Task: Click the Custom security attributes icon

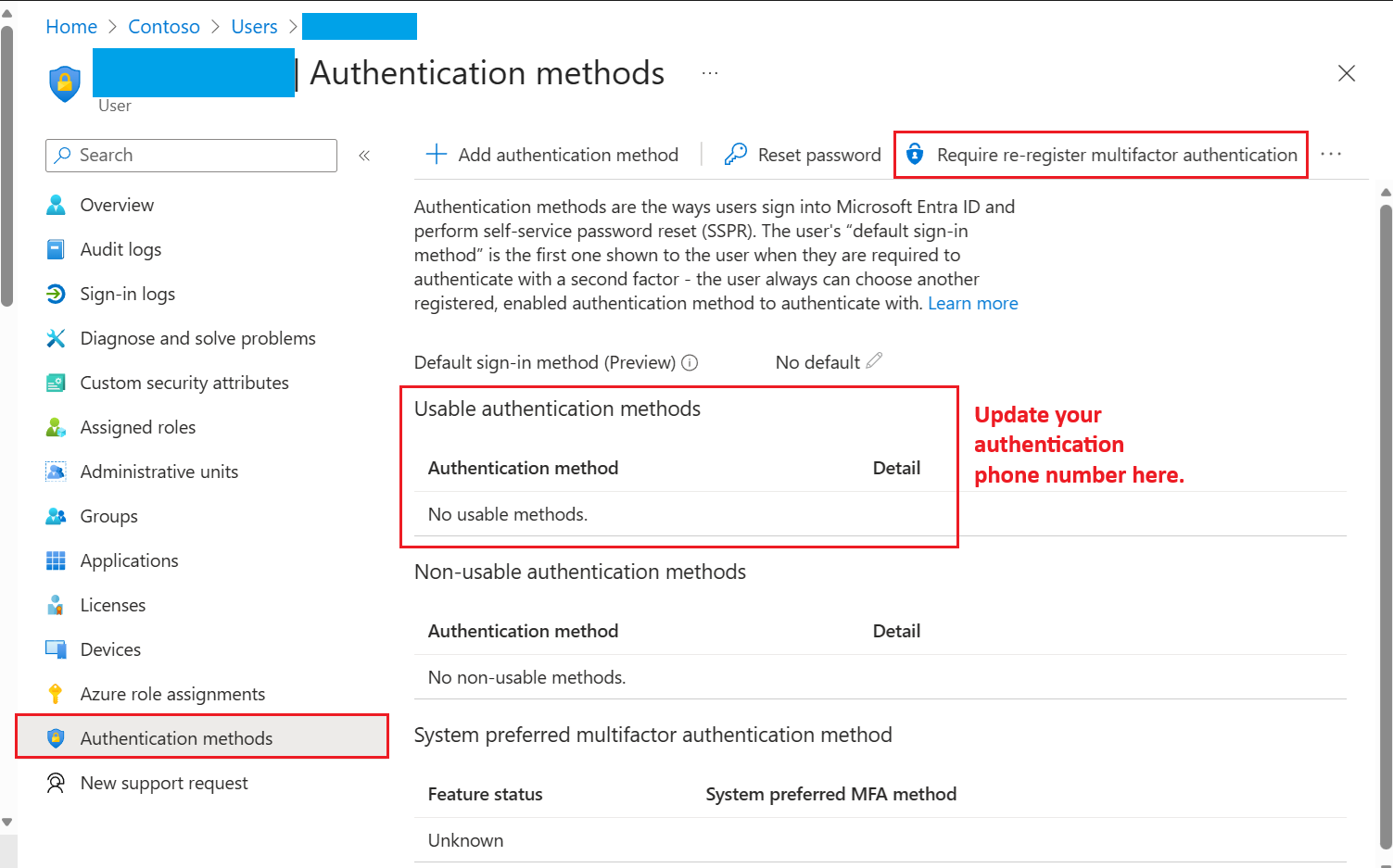Action: [x=56, y=383]
